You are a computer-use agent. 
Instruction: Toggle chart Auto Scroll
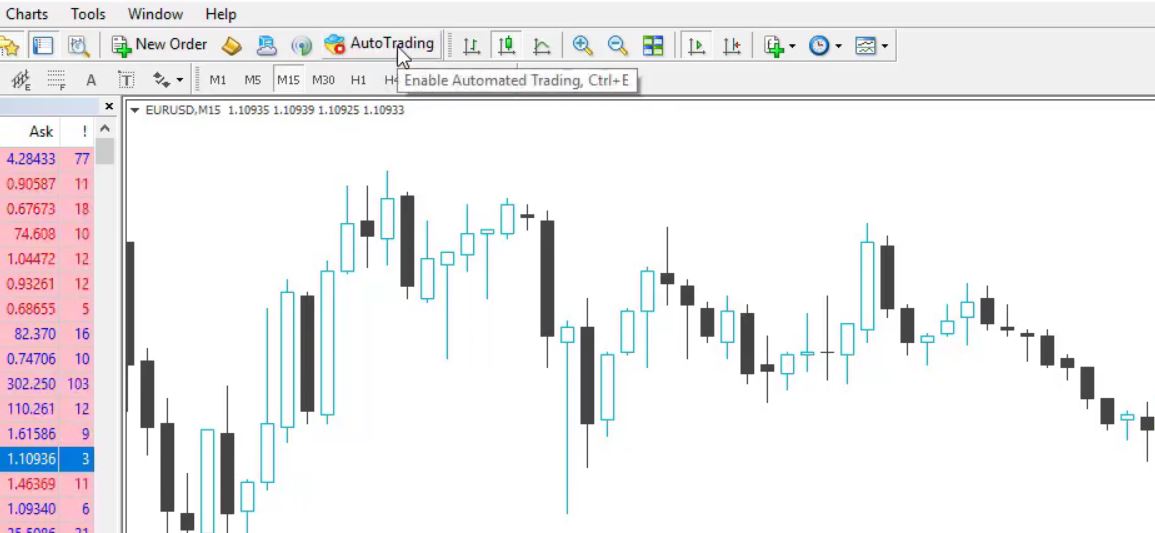coord(695,46)
